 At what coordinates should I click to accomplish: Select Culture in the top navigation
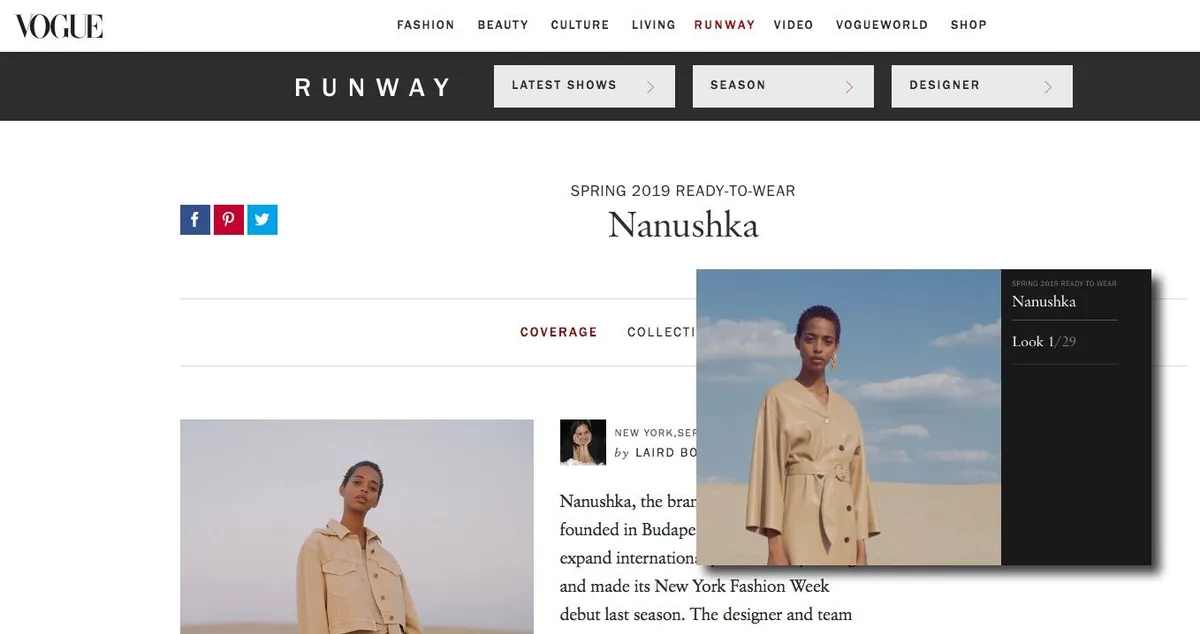[x=580, y=25]
